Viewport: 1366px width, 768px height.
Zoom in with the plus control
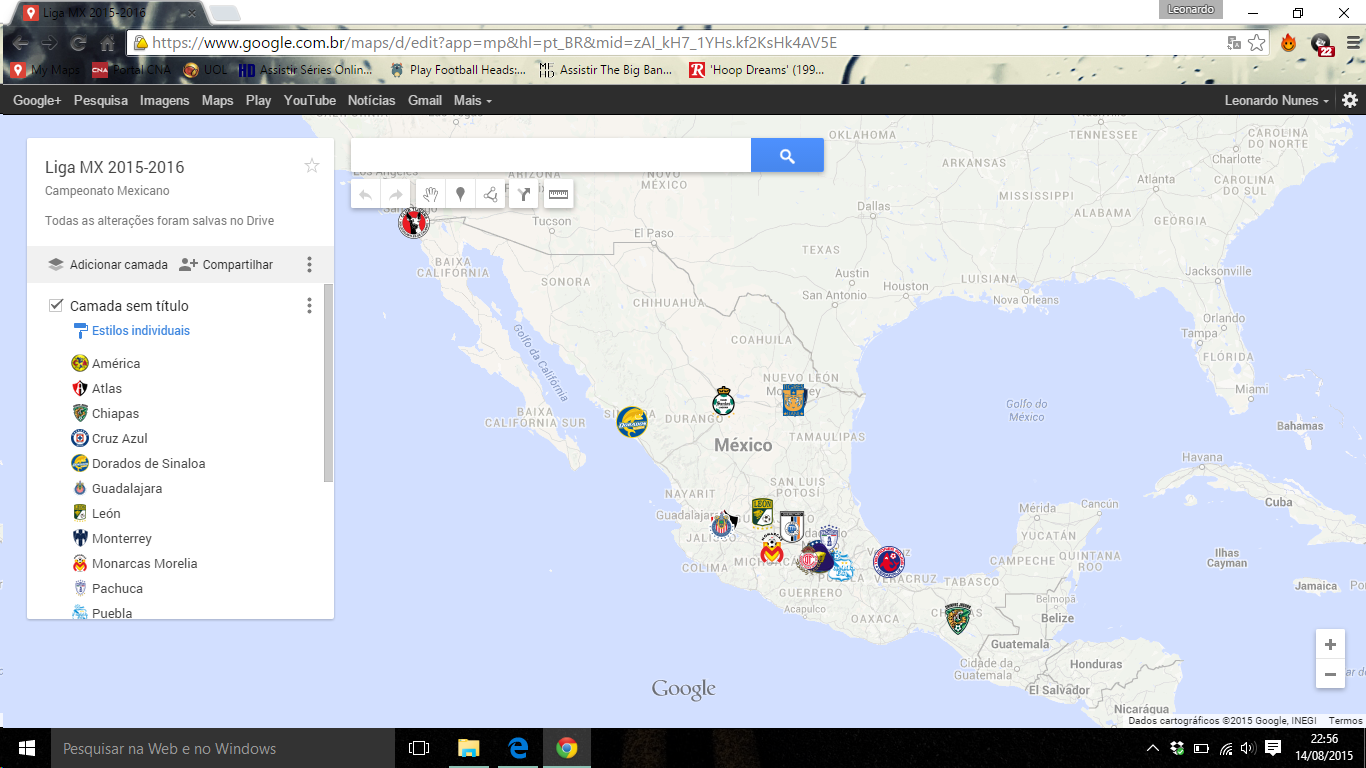(x=1329, y=644)
